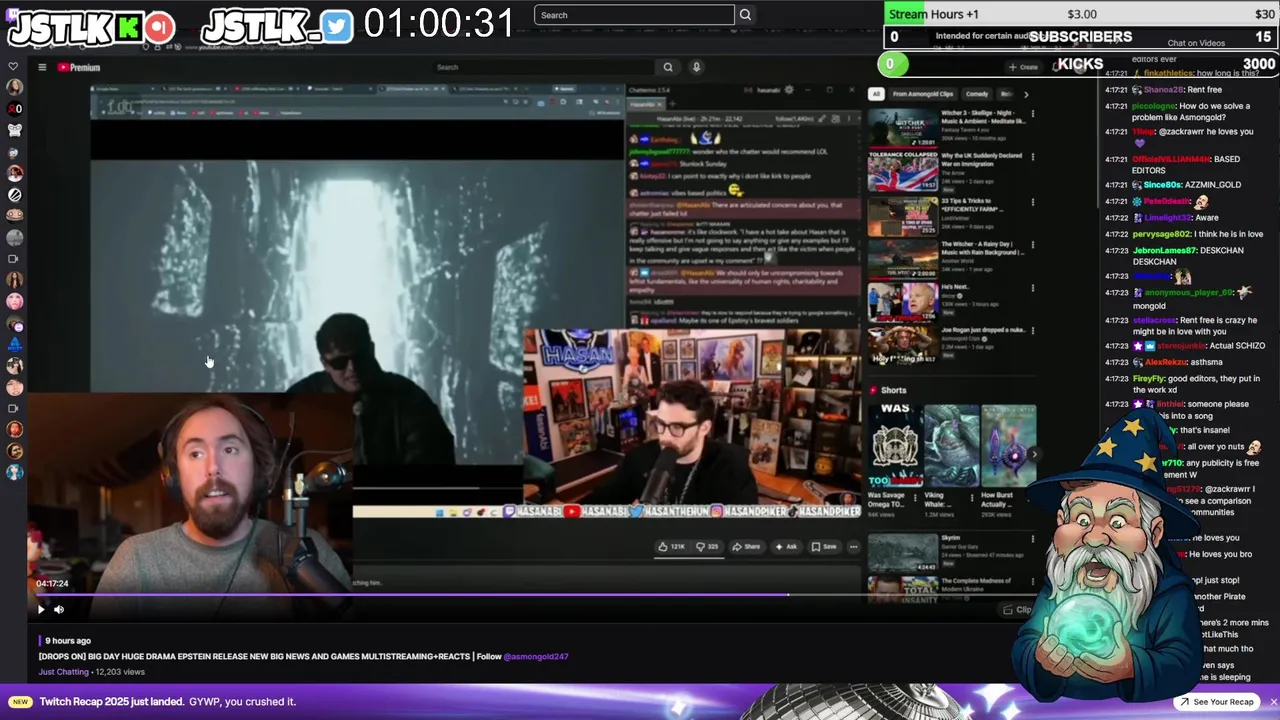The width and height of the screenshot is (1280, 720).
Task: Follow the @asmongold247 link in title
Action: point(536,657)
